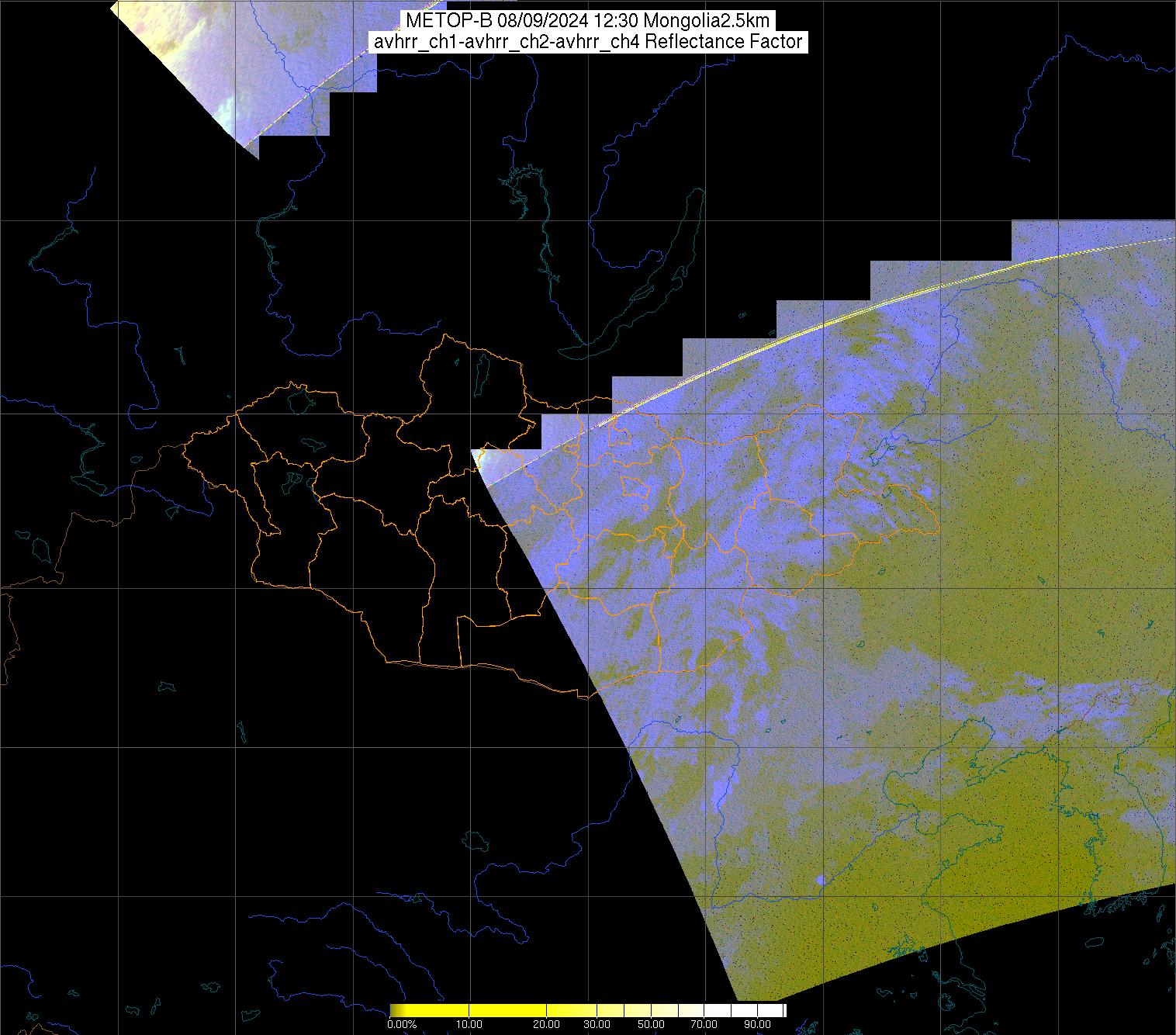
Task: Click the 30.00 color scale label
Action: [598, 1024]
